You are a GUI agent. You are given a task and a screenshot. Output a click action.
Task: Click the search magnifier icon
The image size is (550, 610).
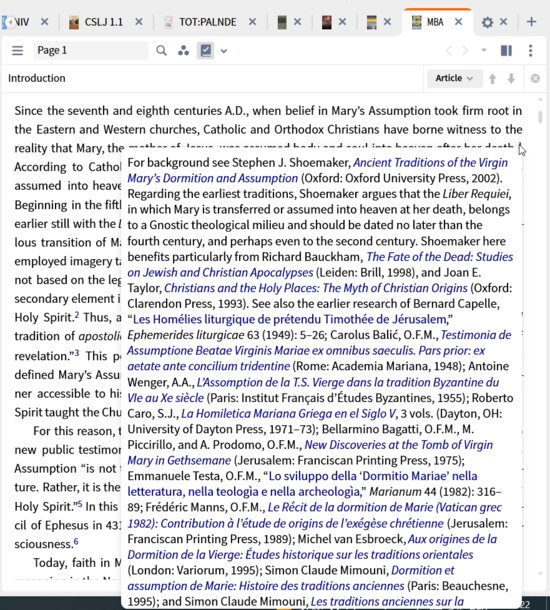tap(161, 51)
